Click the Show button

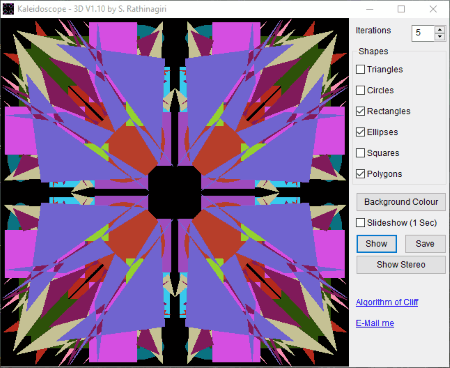click(377, 244)
